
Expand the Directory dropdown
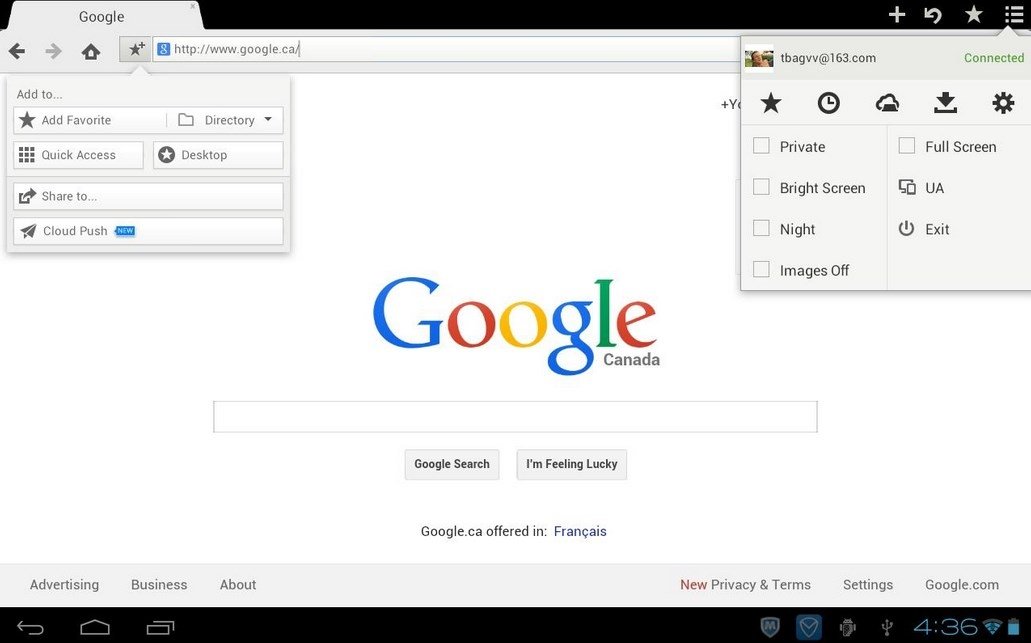point(225,120)
